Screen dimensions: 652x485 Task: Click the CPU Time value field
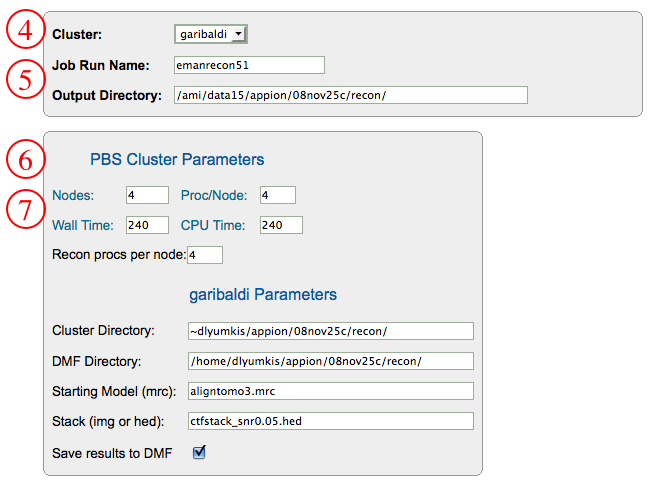coord(281,225)
